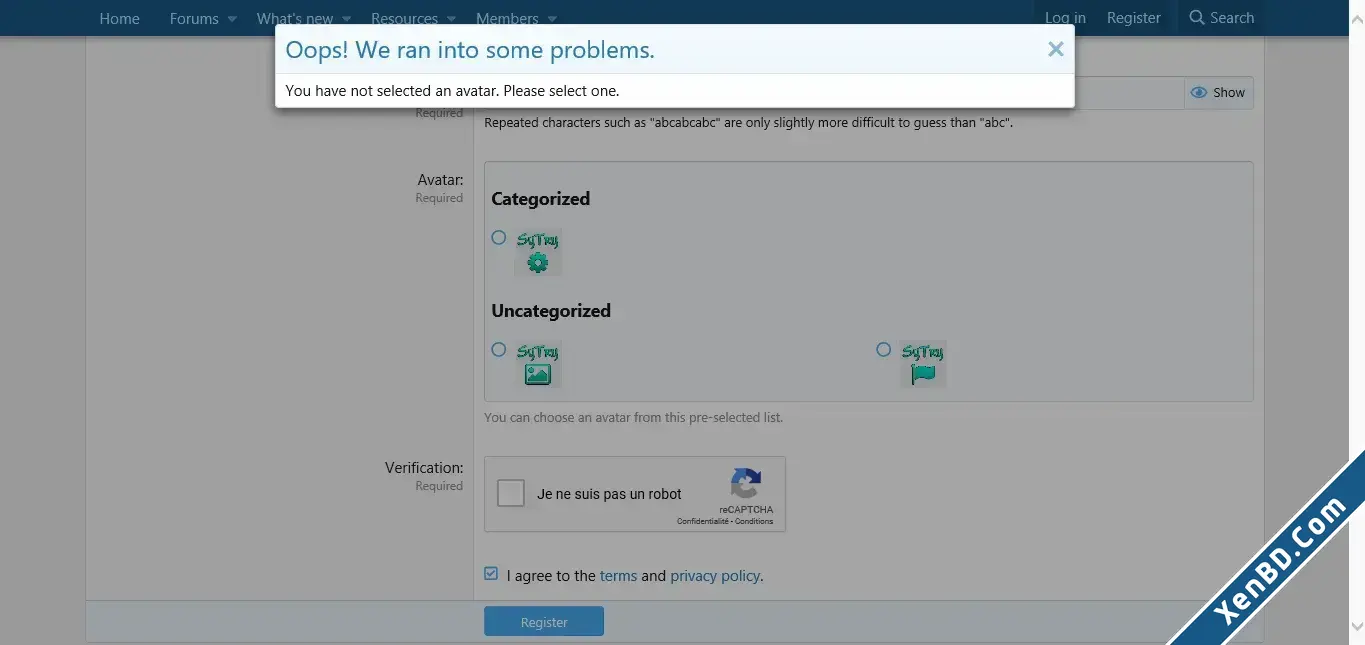The image size is (1365, 645).
Task: Open What's new in the navigation
Action: 295,18
